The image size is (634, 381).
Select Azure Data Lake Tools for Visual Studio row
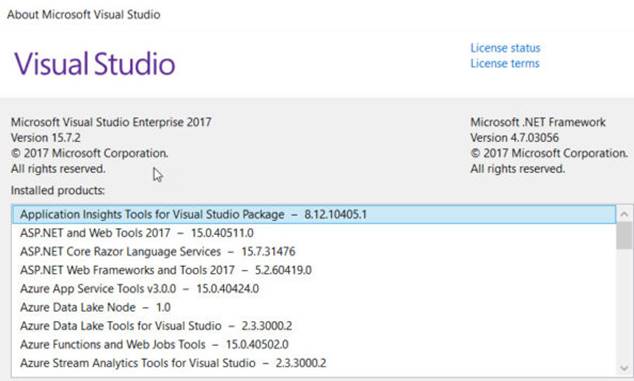314,326
